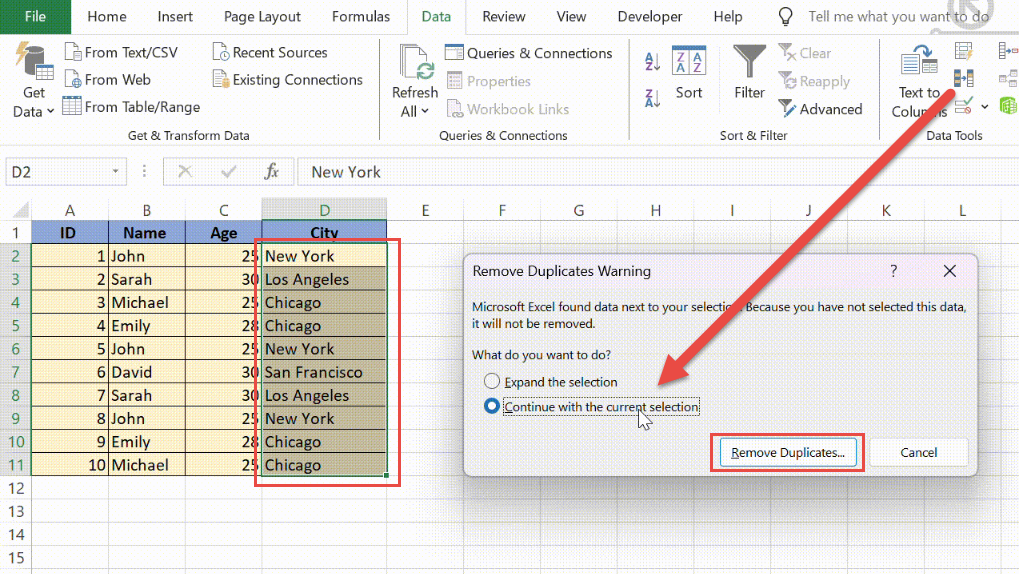Reapply the filter
The image size is (1019, 574).
(814, 81)
